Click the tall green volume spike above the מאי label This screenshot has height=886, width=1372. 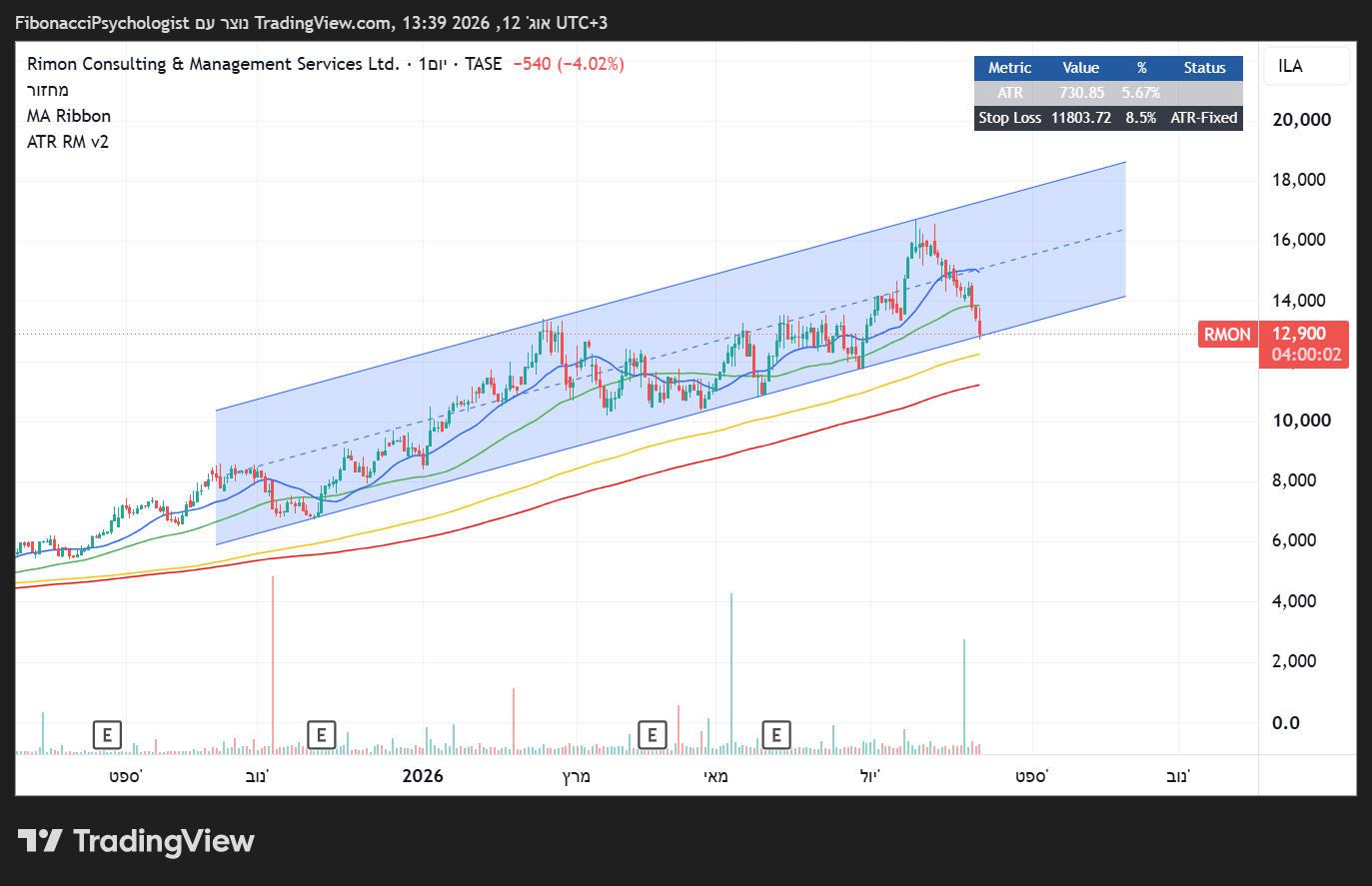pyautogui.click(x=731, y=672)
